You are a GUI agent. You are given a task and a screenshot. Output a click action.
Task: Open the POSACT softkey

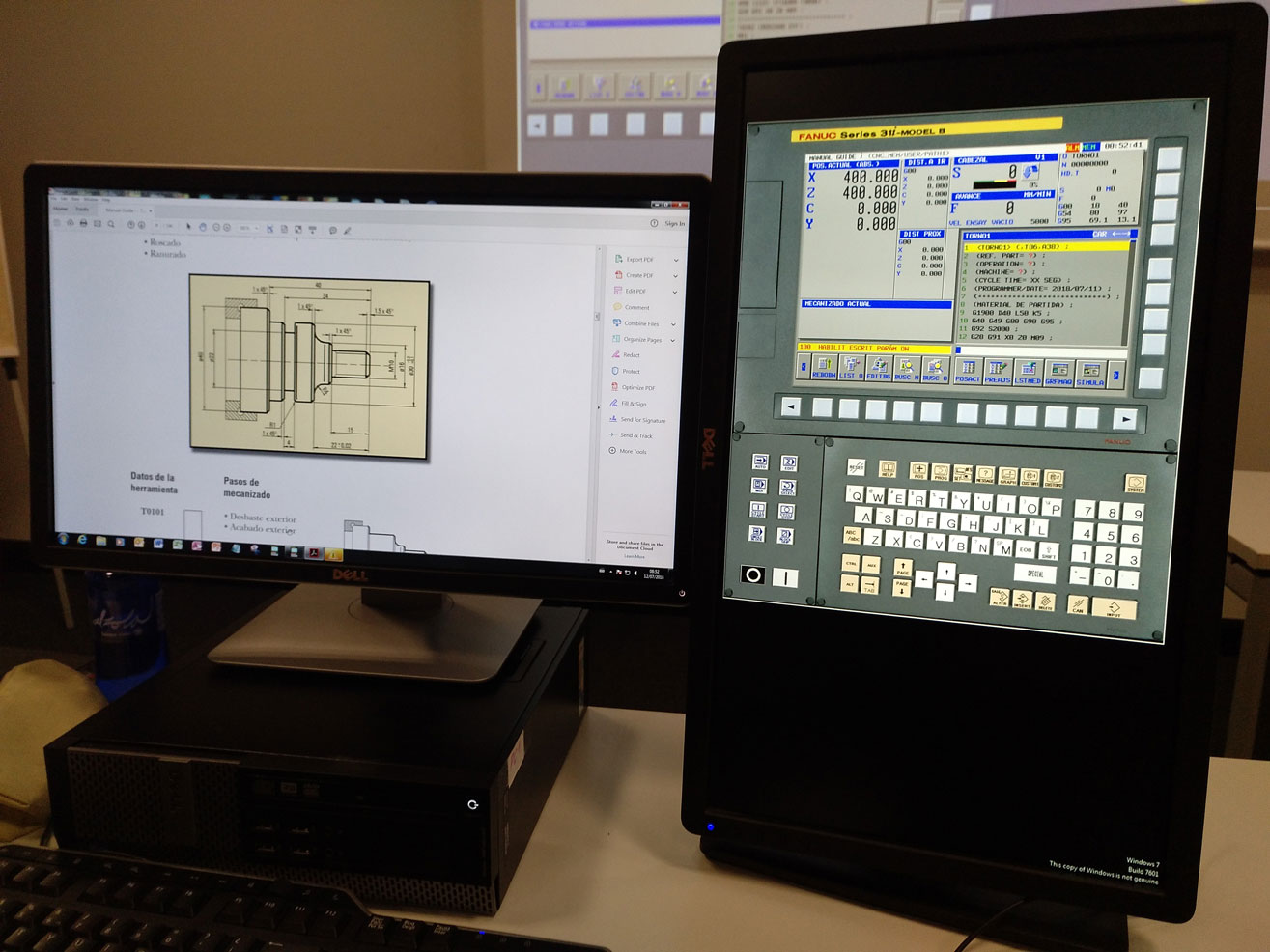[x=968, y=372]
